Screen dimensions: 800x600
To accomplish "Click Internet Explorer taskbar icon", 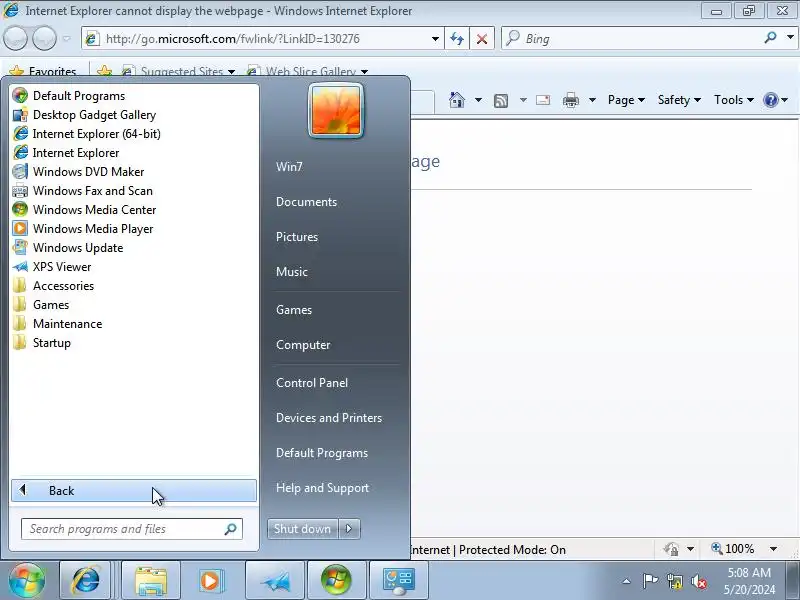I will click(x=85, y=581).
